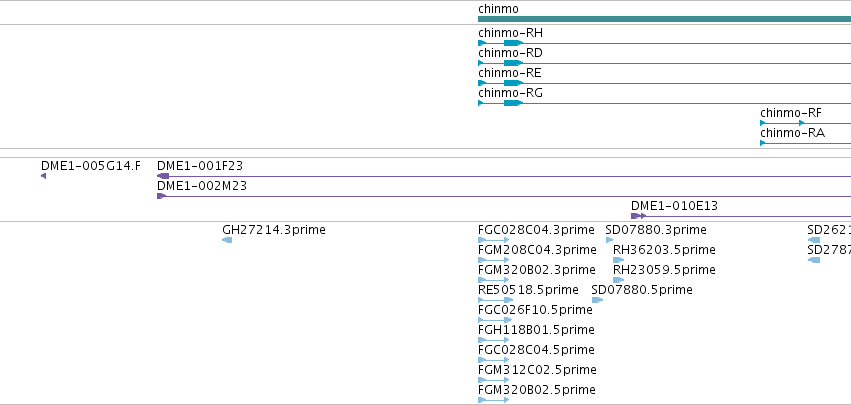Select the DME1-001F23 purple feature start
851x405 pixels.
[x=163, y=176]
